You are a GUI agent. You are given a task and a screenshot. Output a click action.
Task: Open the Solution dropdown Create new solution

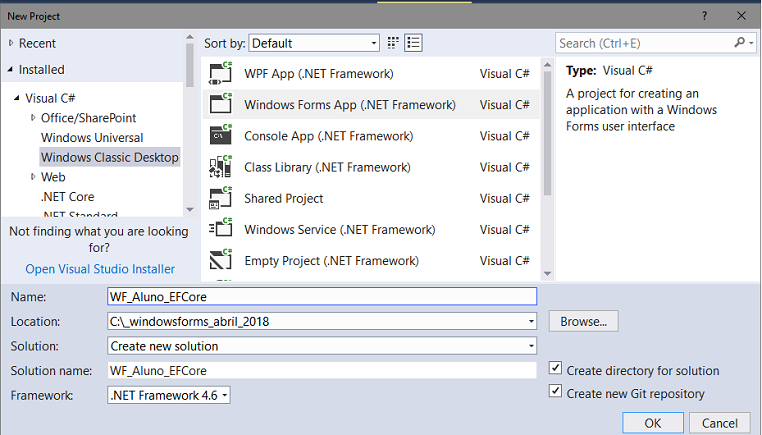click(x=322, y=346)
